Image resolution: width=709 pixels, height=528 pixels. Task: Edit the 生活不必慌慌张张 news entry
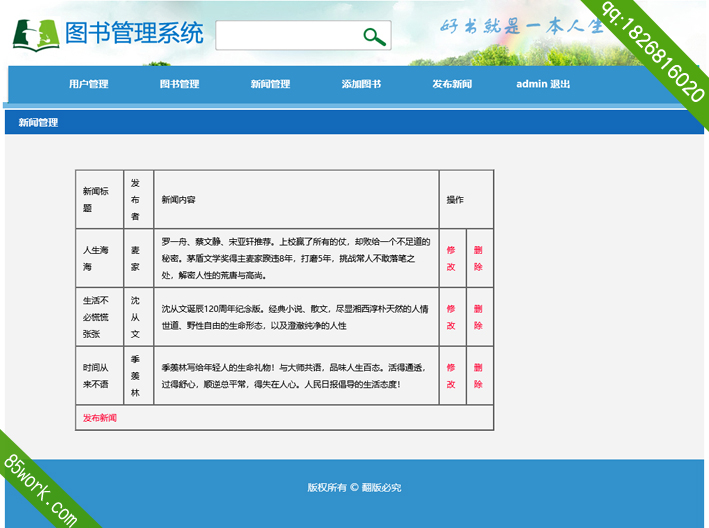(x=451, y=317)
